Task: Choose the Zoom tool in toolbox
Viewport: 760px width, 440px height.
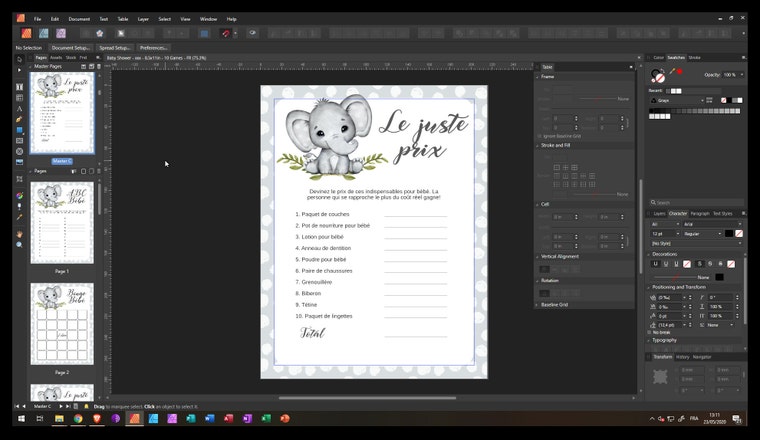Action: (19, 245)
